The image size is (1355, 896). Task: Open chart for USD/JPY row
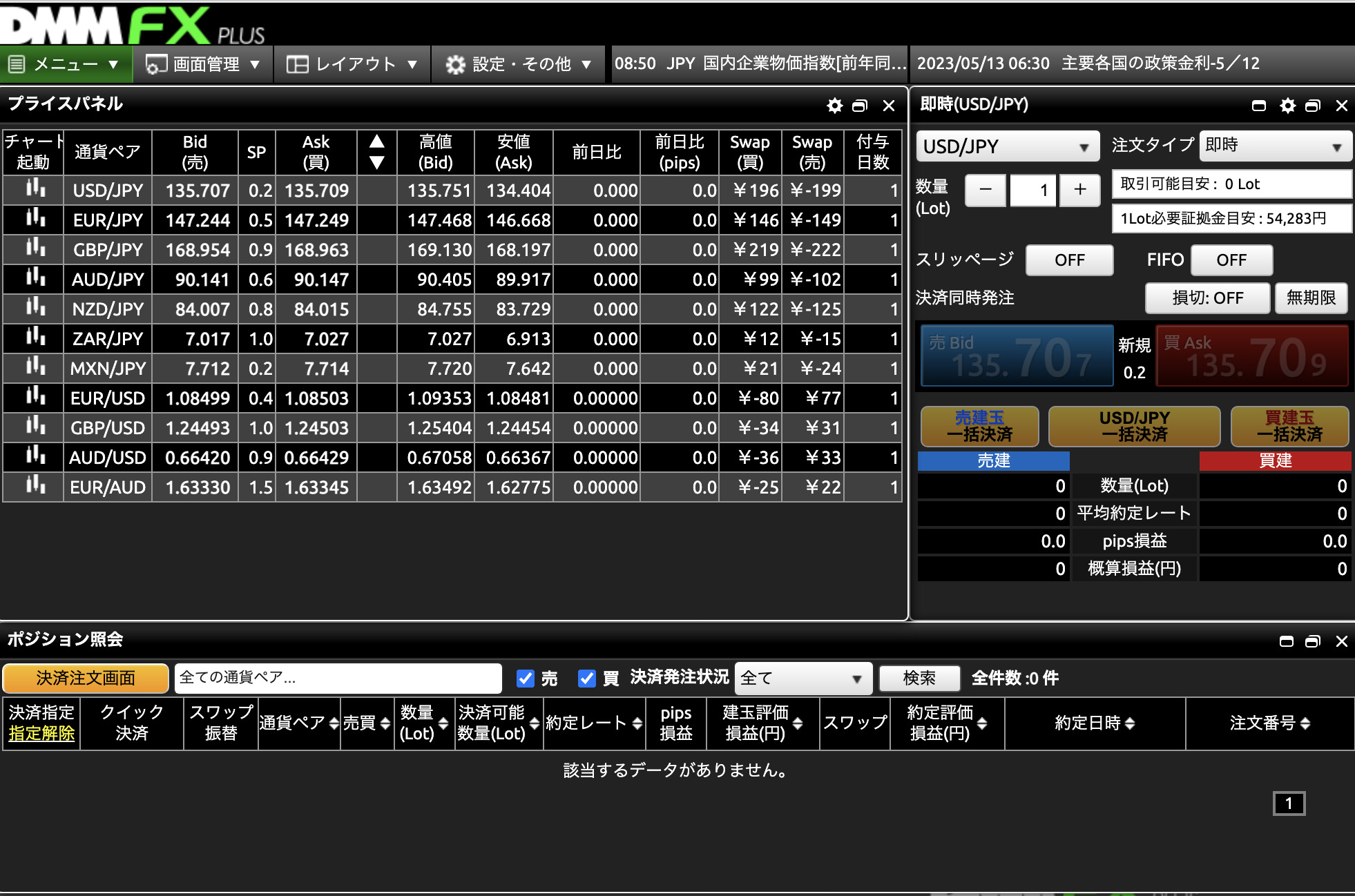tap(35, 188)
